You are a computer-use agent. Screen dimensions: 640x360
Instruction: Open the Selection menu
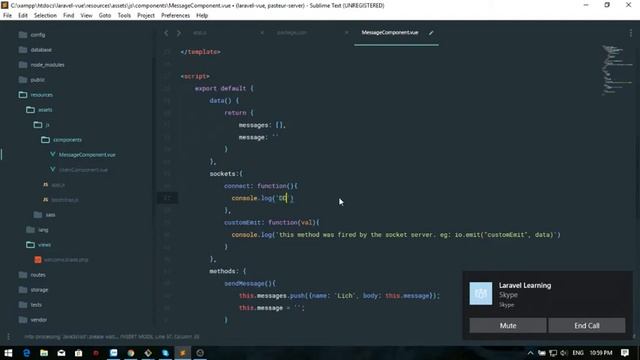pos(45,16)
